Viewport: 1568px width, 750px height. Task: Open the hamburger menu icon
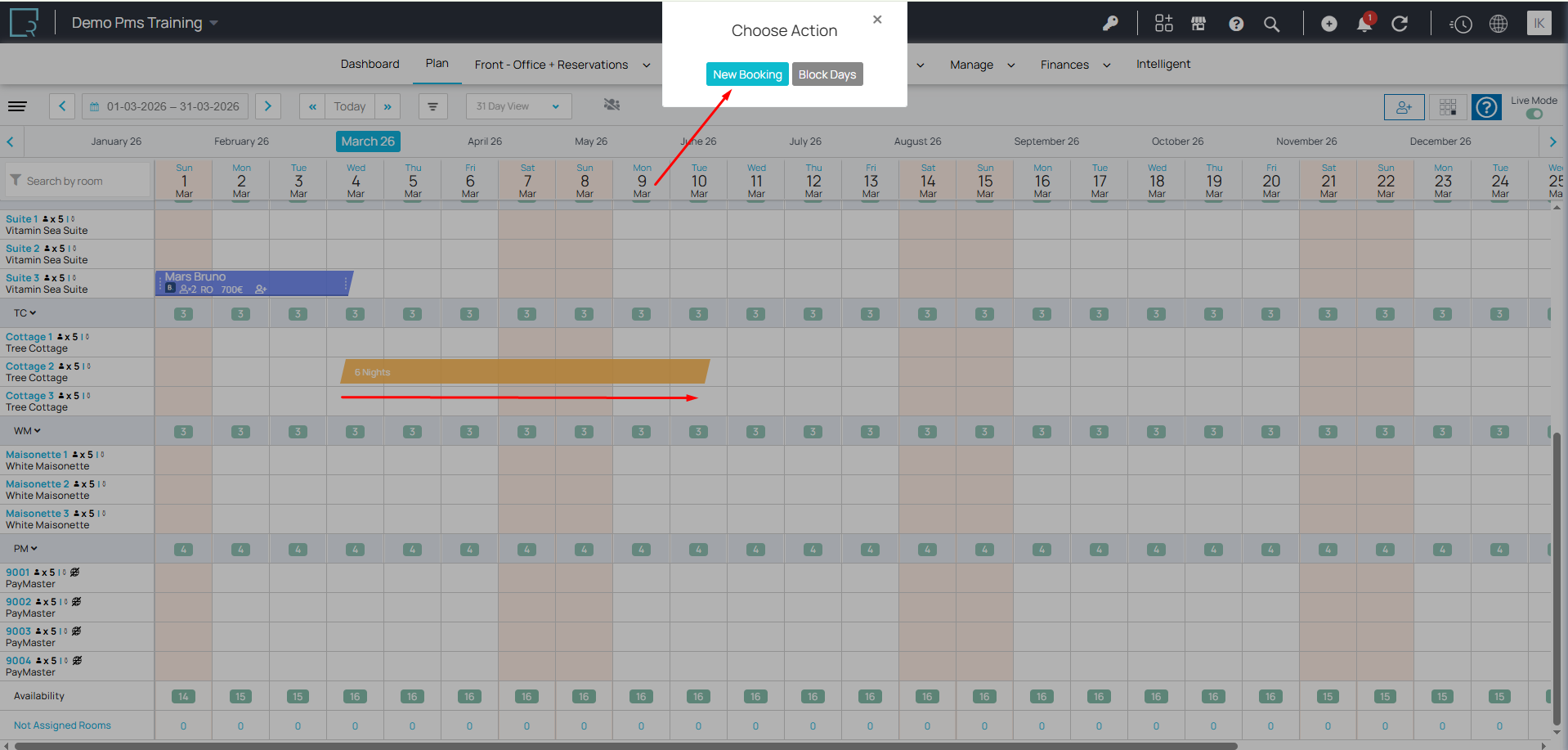[17, 106]
